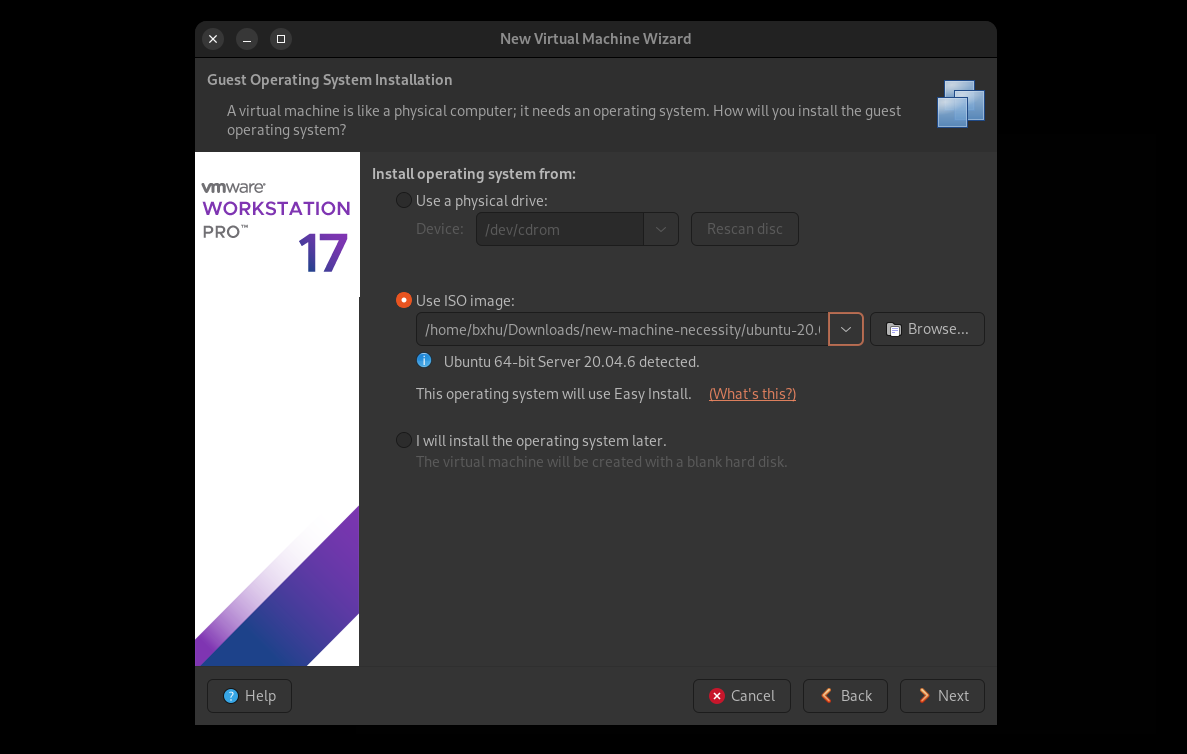Click the VMware Workstation Pro 17 logo

(x=276, y=225)
